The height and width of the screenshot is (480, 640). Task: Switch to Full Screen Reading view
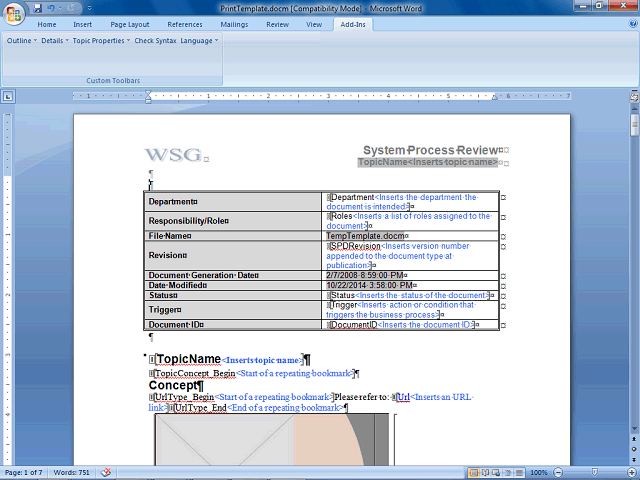tap(486, 473)
